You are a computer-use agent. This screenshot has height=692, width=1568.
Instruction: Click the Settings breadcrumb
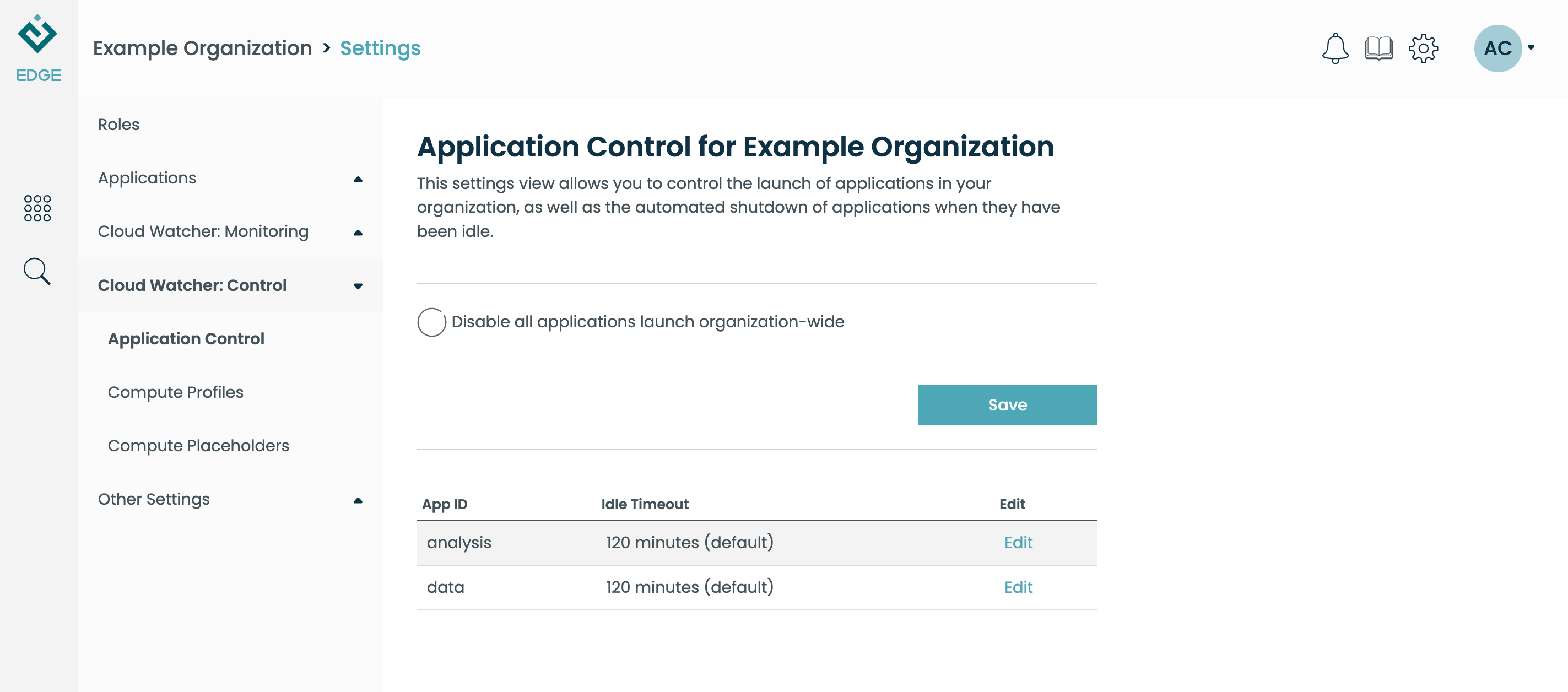click(x=381, y=48)
